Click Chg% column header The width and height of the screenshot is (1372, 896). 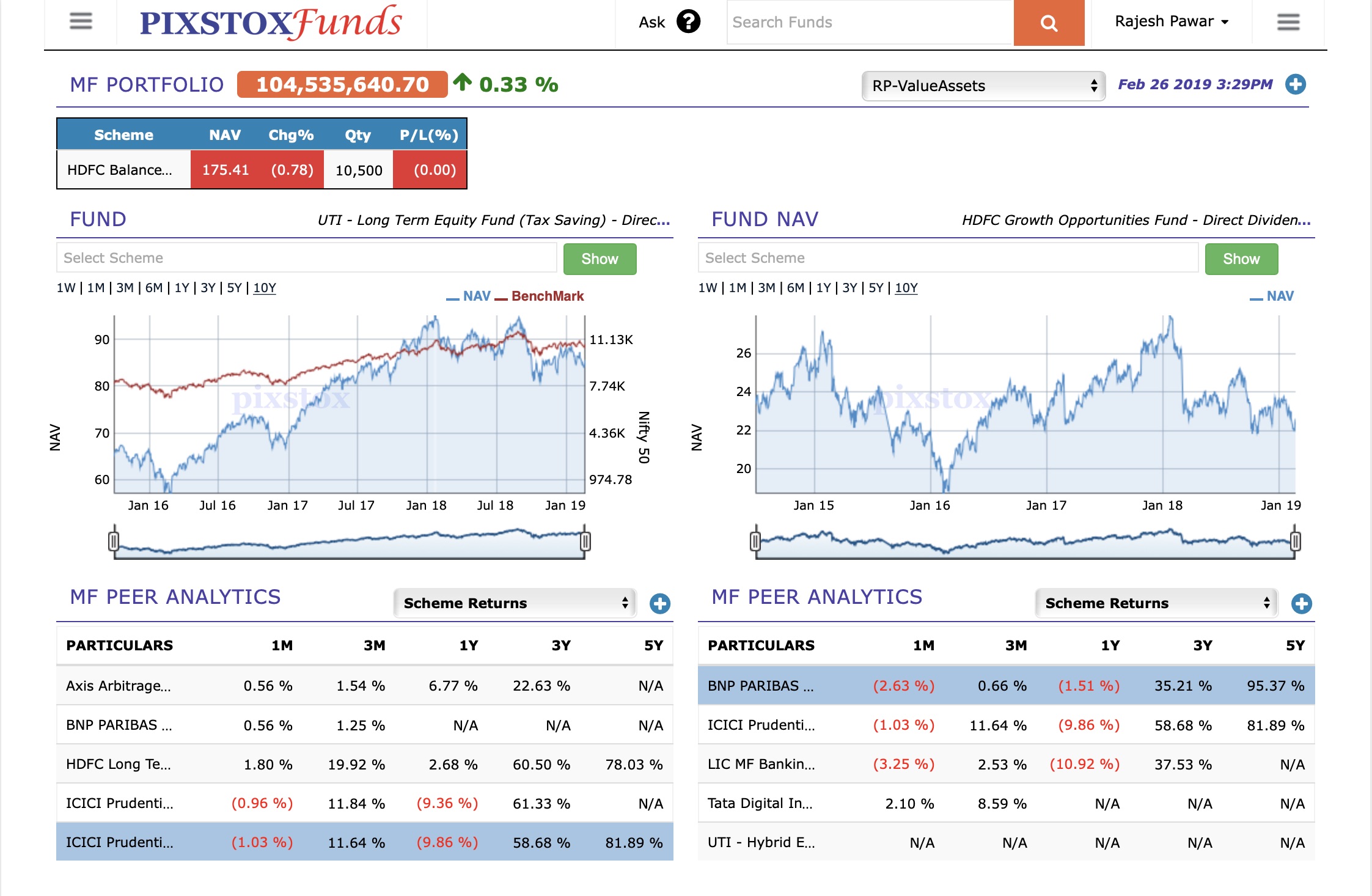coord(291,135)
